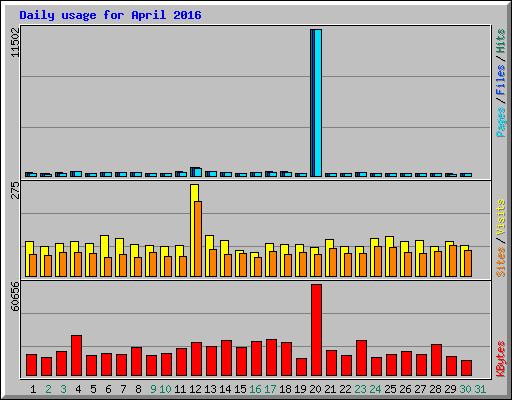The width and height of the screenshot is (512, 400).
Task: Click the tall orange sites bar on day 12
Action: click(x=198, y=239)
